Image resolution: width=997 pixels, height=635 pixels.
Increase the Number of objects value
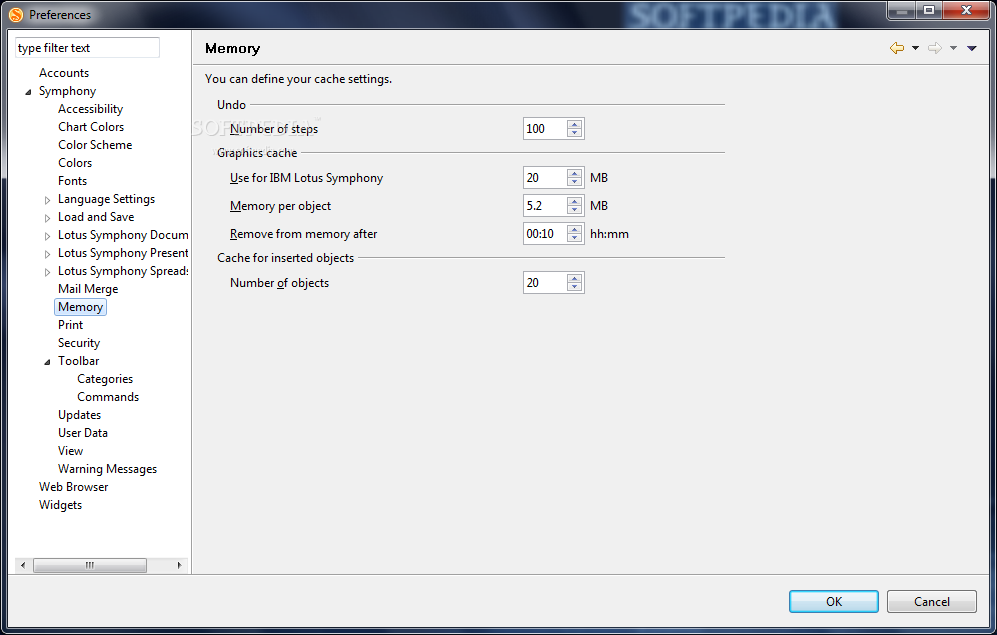pos(575,278)
